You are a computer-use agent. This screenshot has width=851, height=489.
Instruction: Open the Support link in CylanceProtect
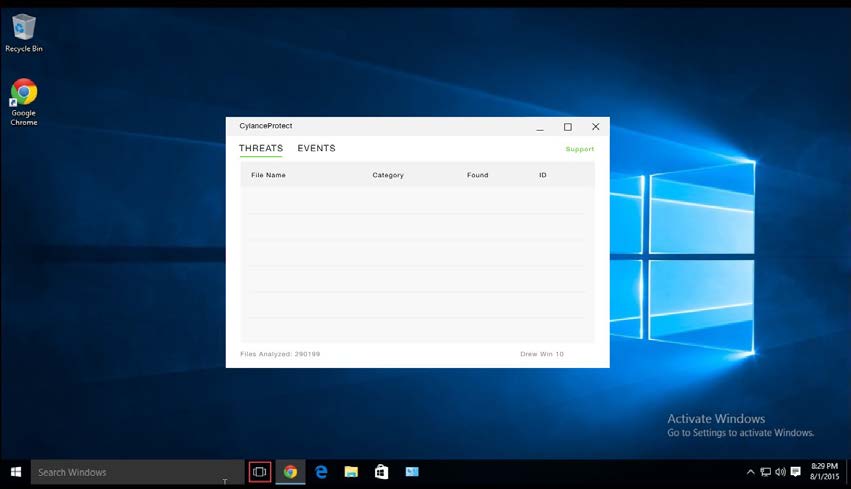pos(580,149)
